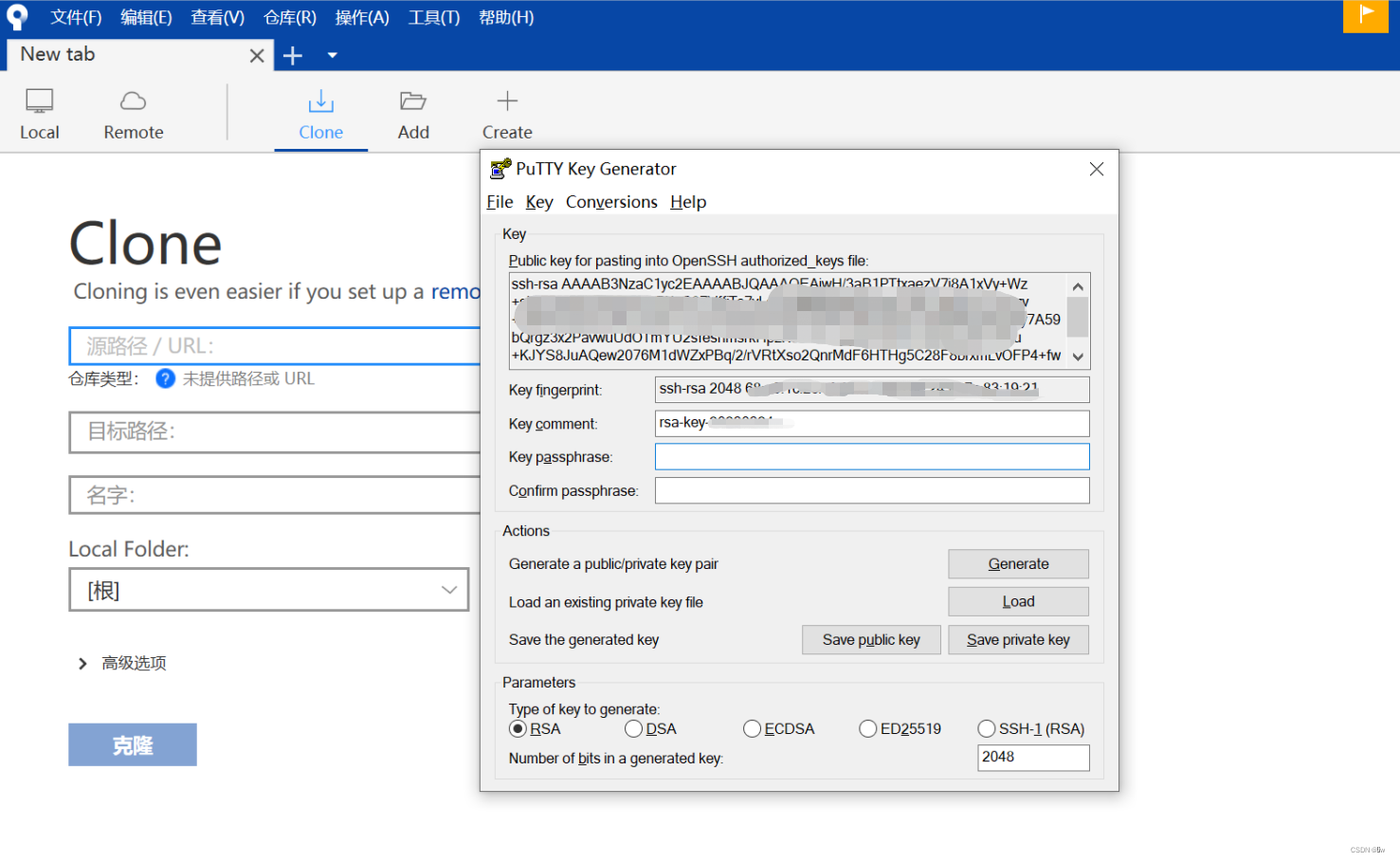Click the Load button
This screenshot has width=1400, height=862.
1018,601
